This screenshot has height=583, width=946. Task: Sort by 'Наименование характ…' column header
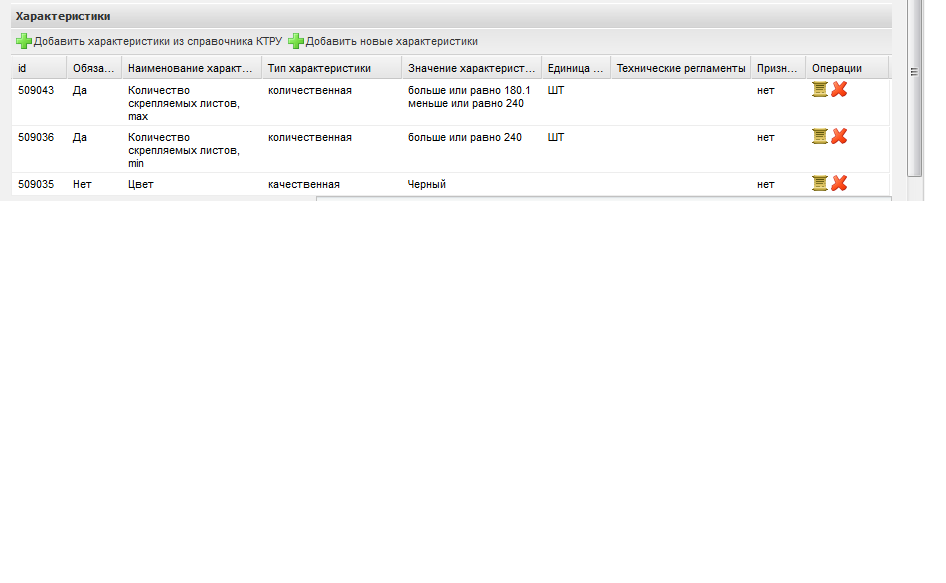pyautogui.click(x=191, y=68)
